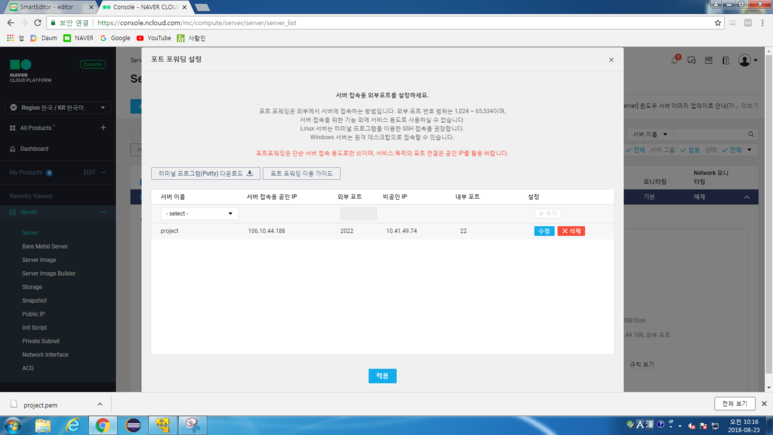Collapse the selected server row chevron
Viewport: 773px width, 435px height.
pyautogui.click(x=747, y=197)
